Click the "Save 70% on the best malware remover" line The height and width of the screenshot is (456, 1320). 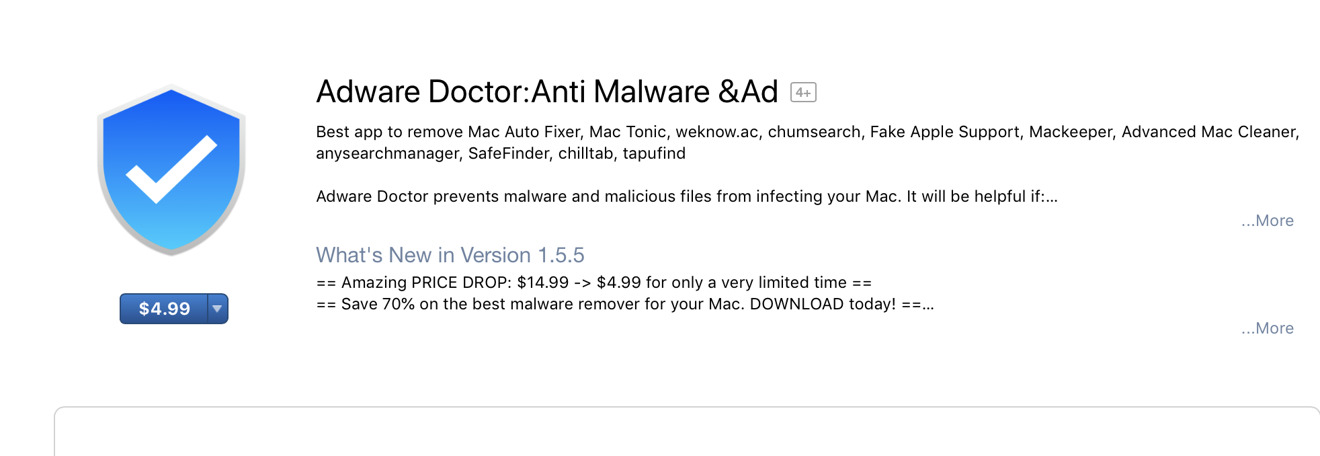point(625,304)
